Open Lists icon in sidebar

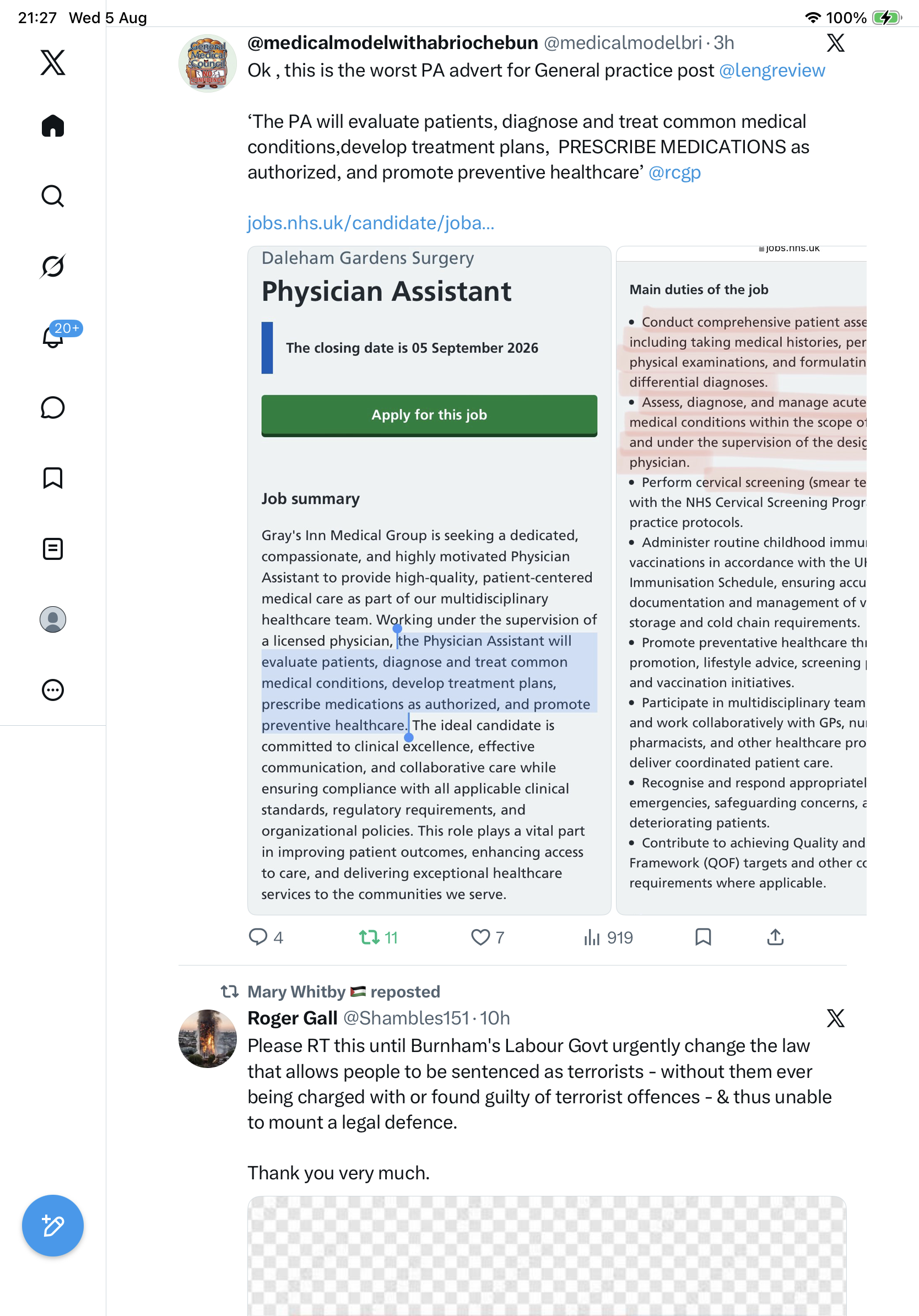point(53,548)
